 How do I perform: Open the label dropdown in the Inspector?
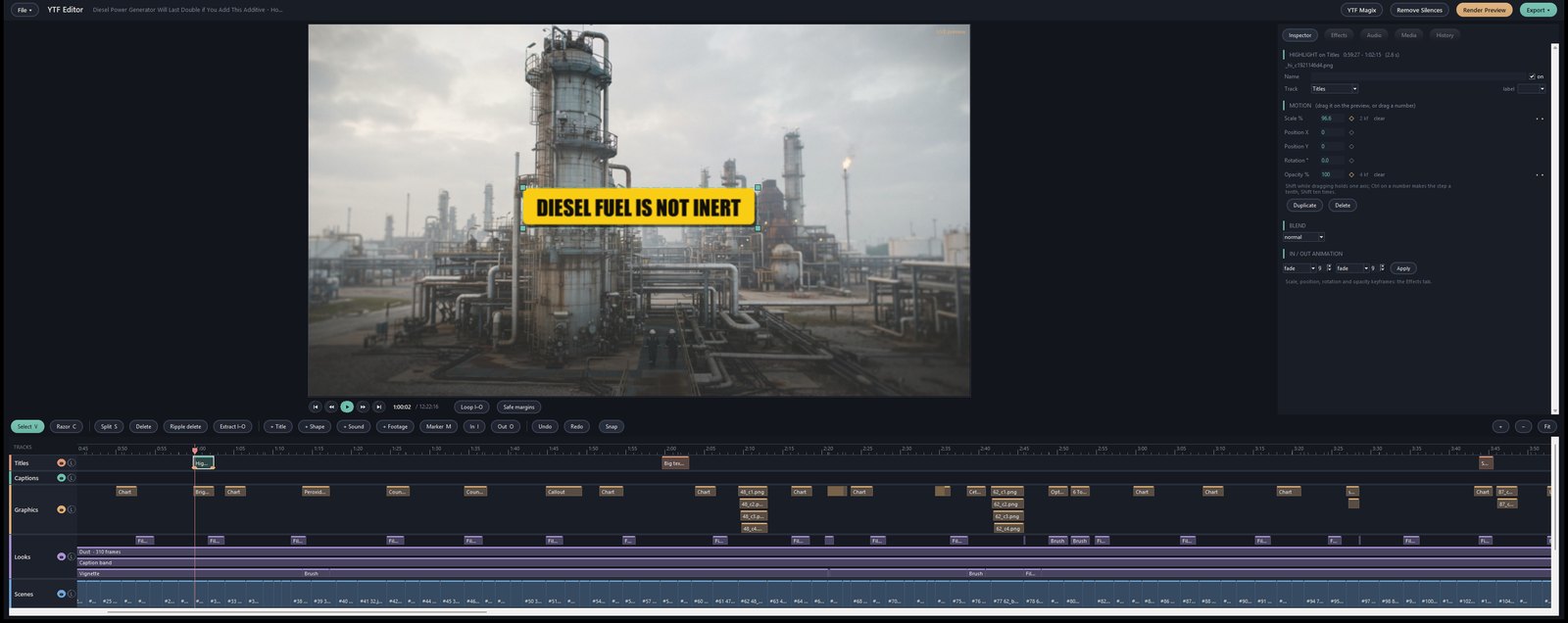tap(1532, 89)
